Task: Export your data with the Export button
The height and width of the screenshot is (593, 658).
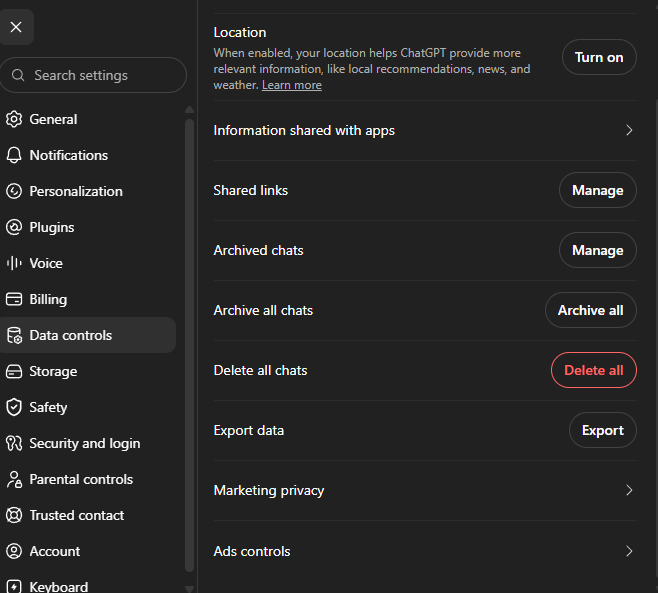Action: click(603, 430)
